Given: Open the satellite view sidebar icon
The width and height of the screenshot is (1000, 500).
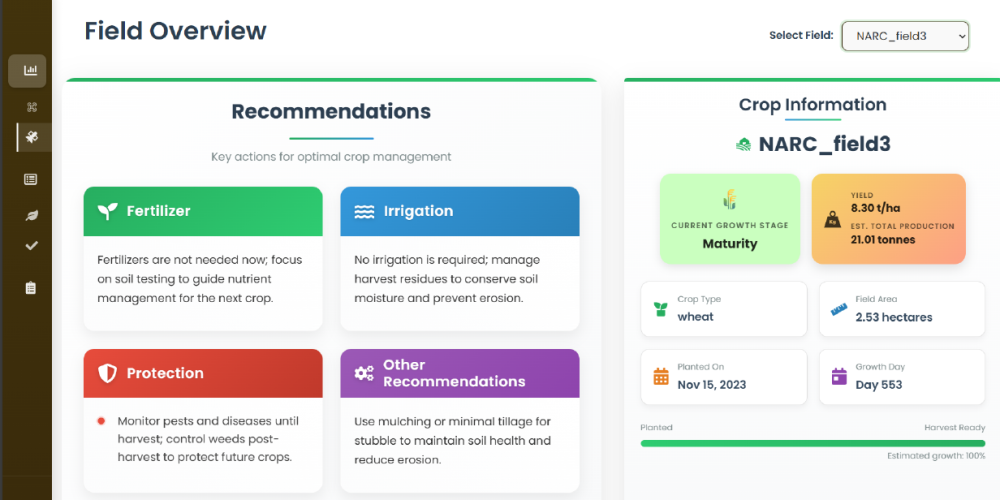Looking at the screenshot, I should pos(31,136).
